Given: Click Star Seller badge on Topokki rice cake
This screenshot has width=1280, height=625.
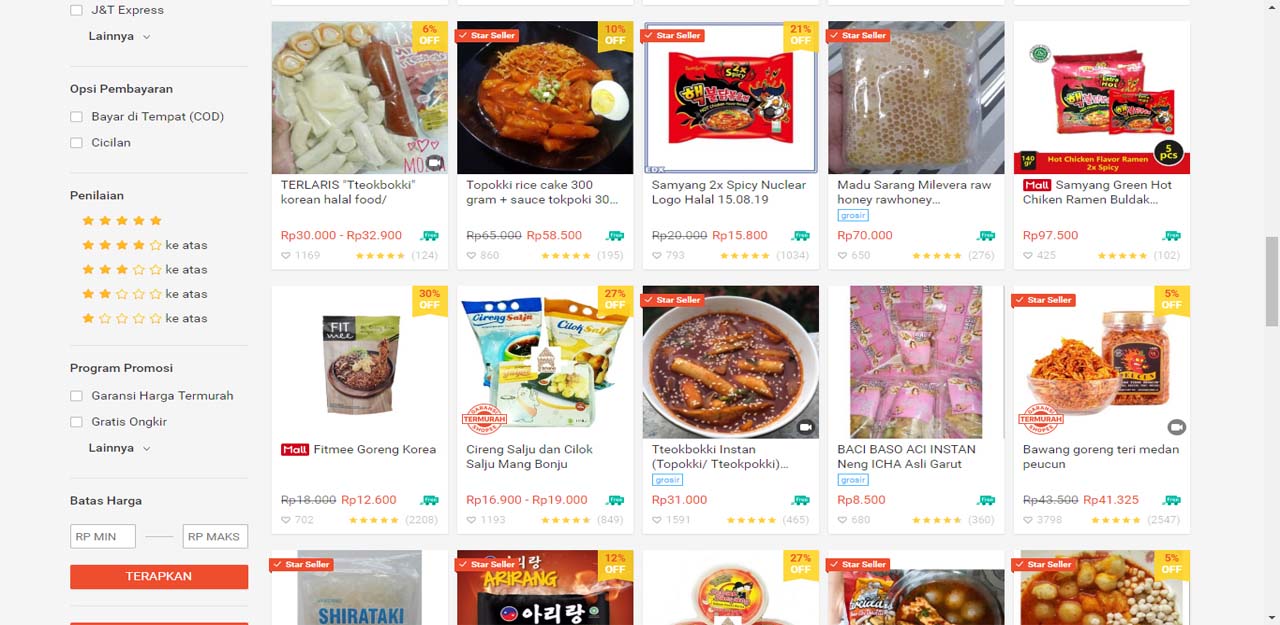Looking at the screenshot, I should coord(487,35).
